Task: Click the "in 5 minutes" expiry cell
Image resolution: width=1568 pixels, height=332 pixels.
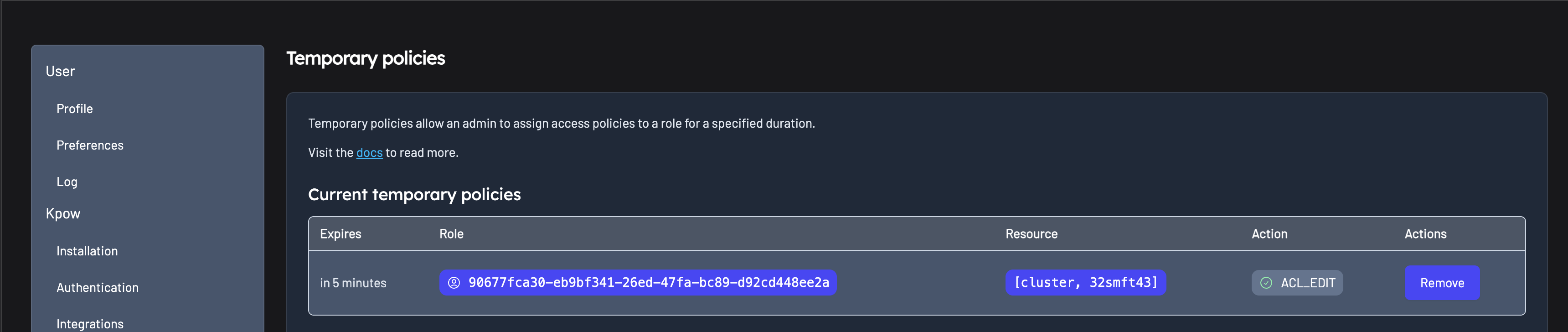Action: pyautogui.click(x=353, y=283)
